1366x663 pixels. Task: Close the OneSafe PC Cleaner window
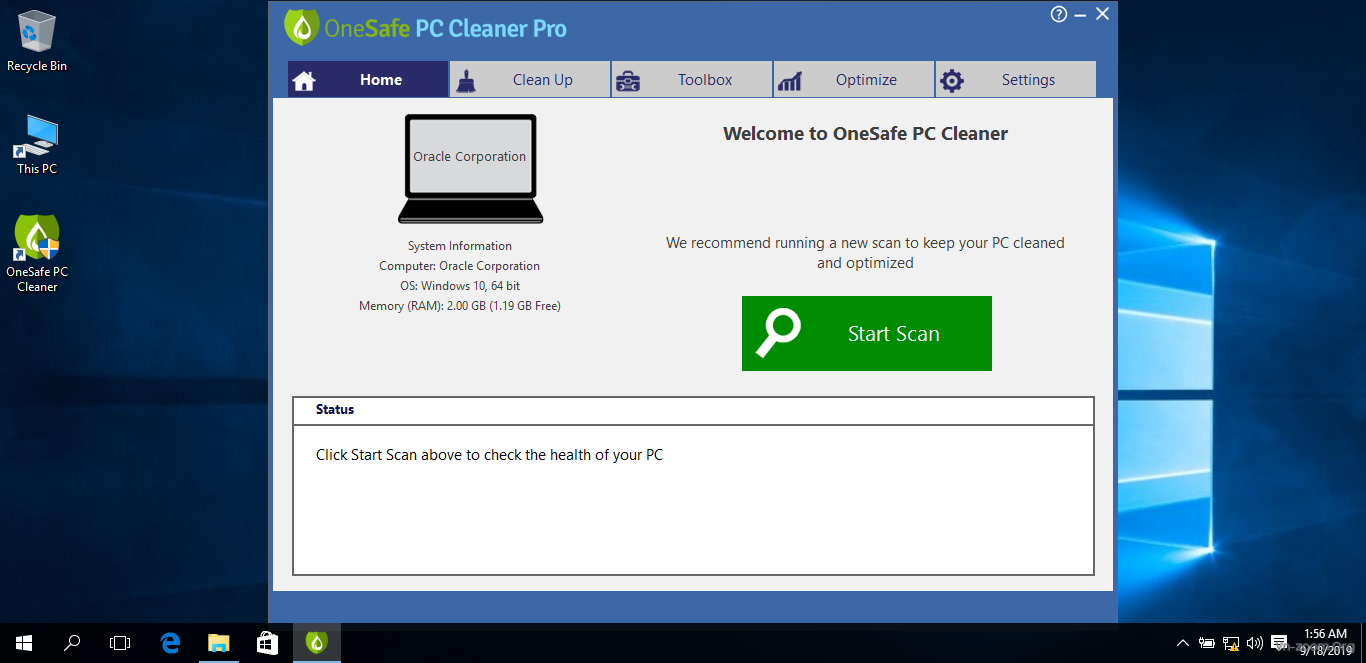click(x=1102, y=14)
